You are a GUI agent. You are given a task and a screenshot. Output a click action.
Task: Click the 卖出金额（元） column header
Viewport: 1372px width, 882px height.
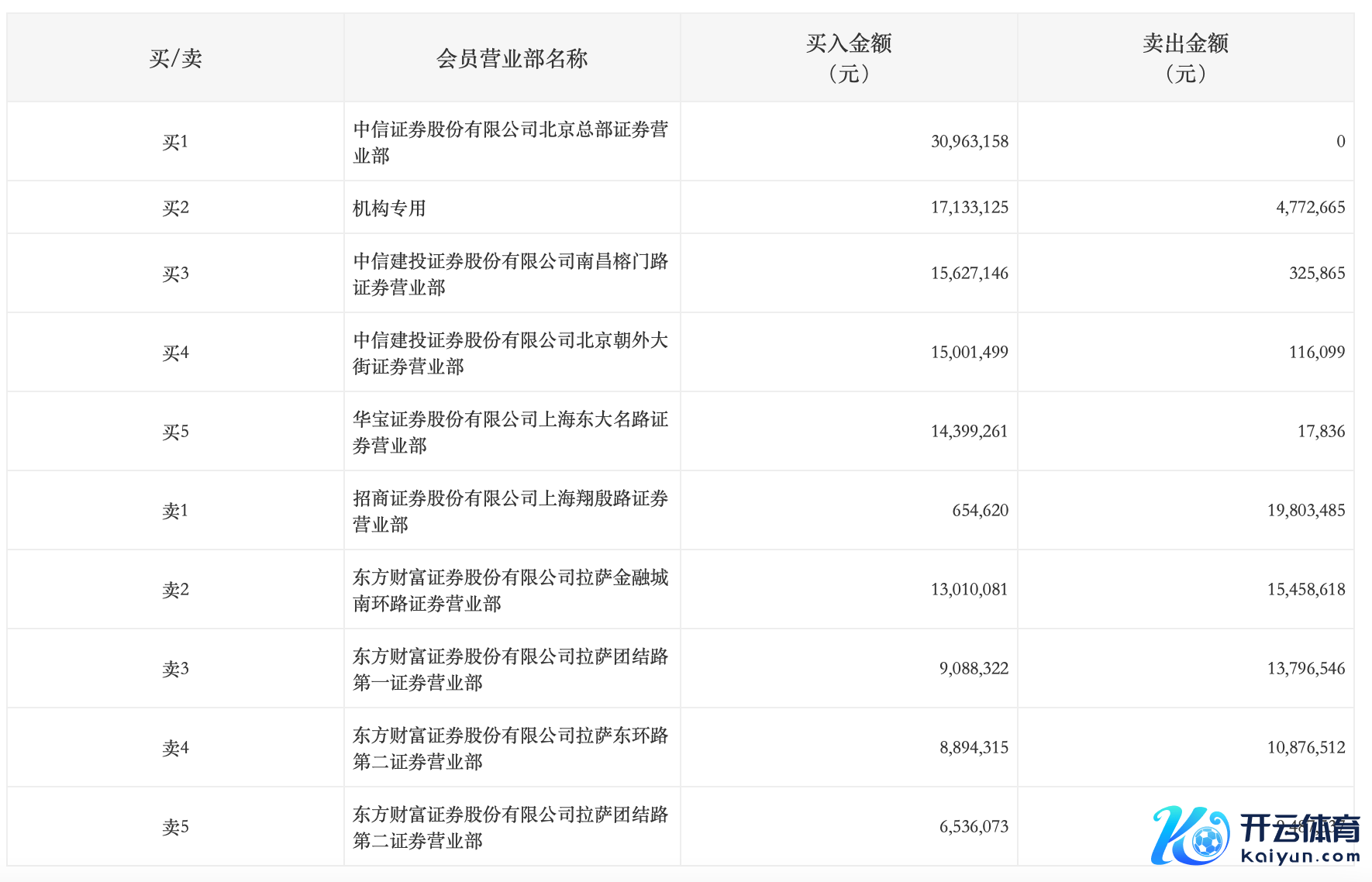click(1185, 58)
